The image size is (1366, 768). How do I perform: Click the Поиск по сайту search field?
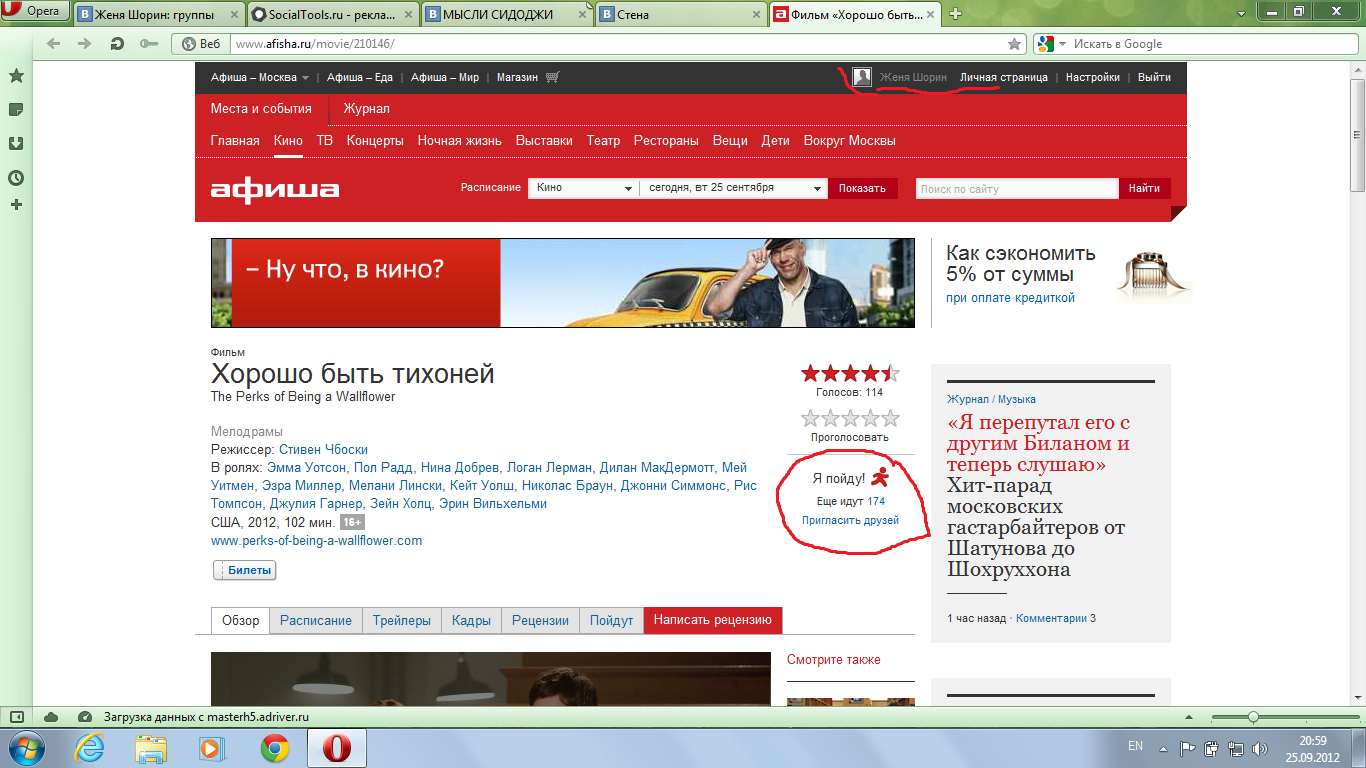click(x=1016, y=188)
